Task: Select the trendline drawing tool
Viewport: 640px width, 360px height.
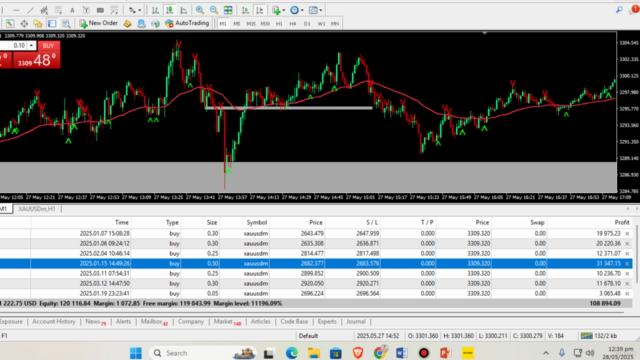Action: click(x=31, y=10)
